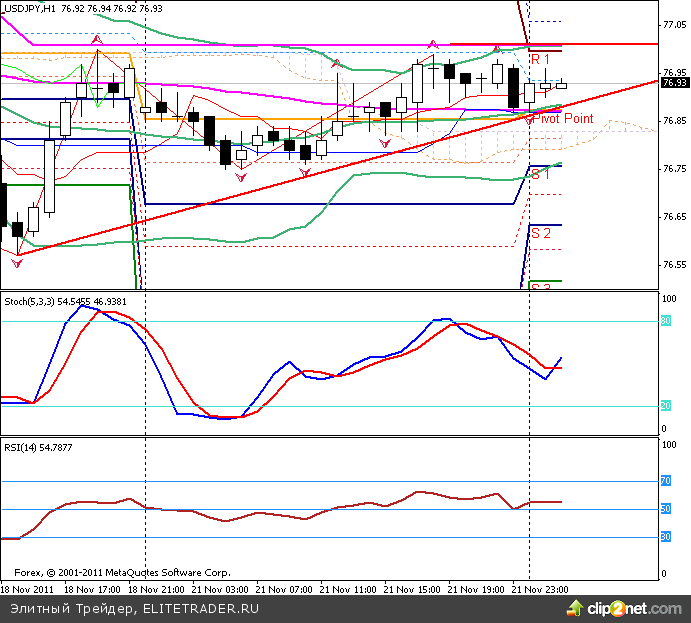Image resolution: width=691 pixels, height=623 pixels.
Task: Select the Pivot Point label
Action: 562,118
